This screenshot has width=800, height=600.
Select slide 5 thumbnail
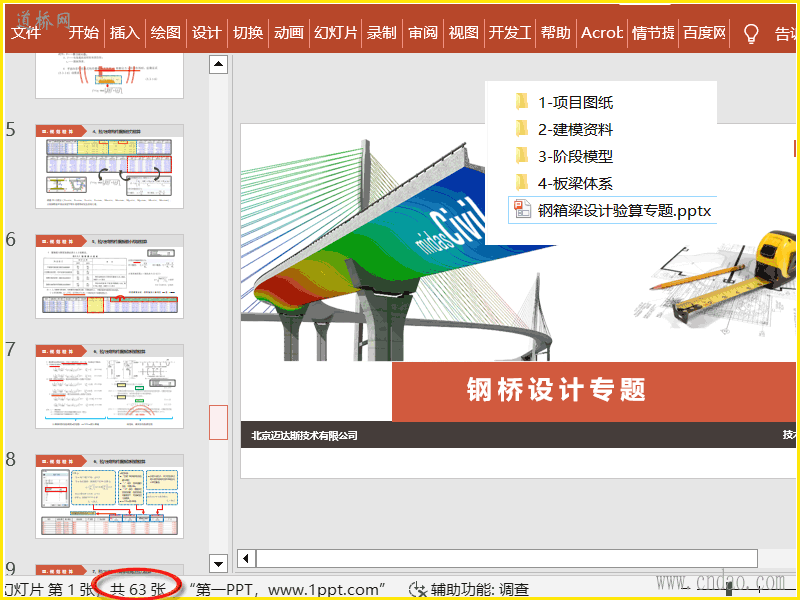pos(109,166)
